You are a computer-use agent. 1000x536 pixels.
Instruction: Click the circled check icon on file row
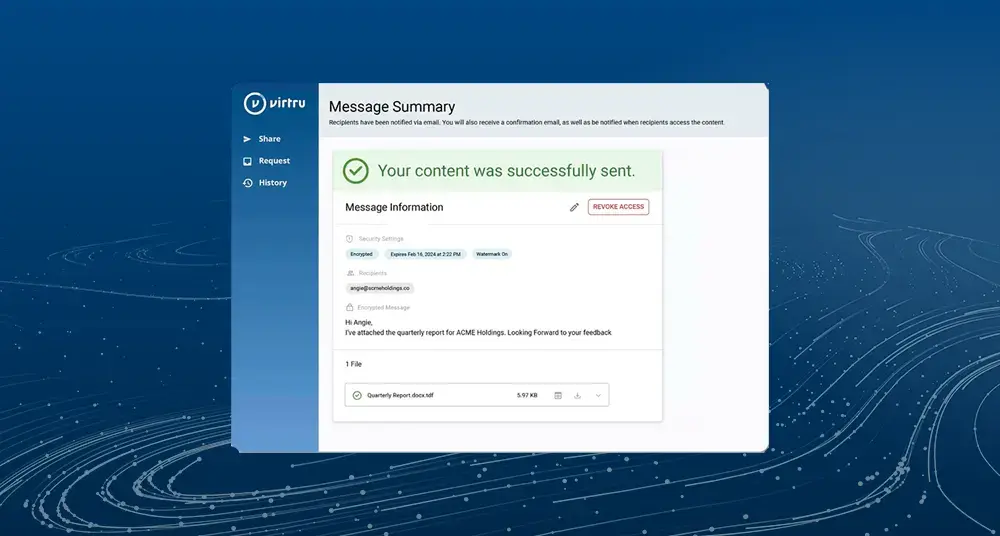pyautogui.click(x=357, y=395)
